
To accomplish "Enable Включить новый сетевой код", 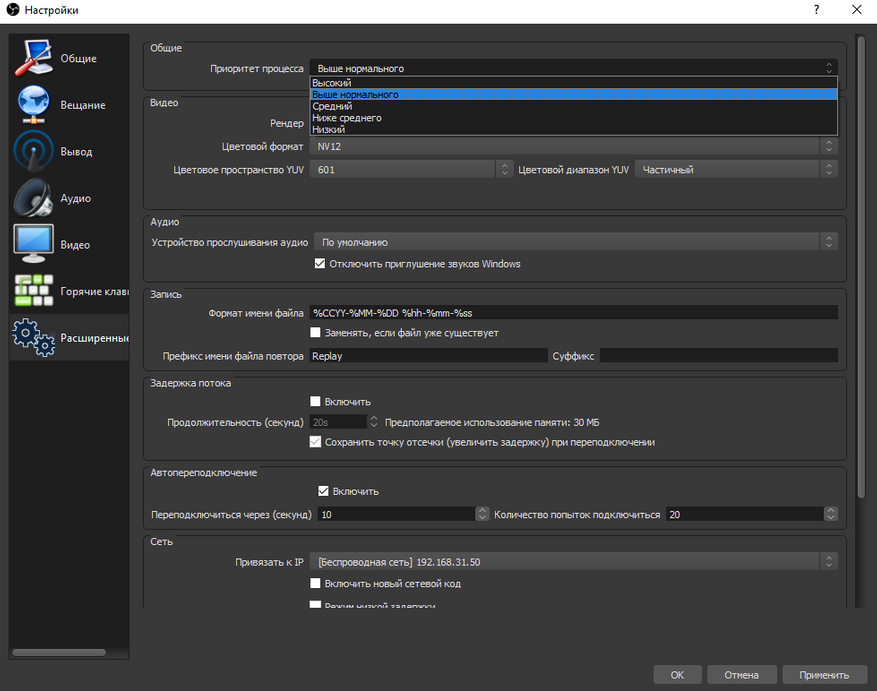I will 315,583.
